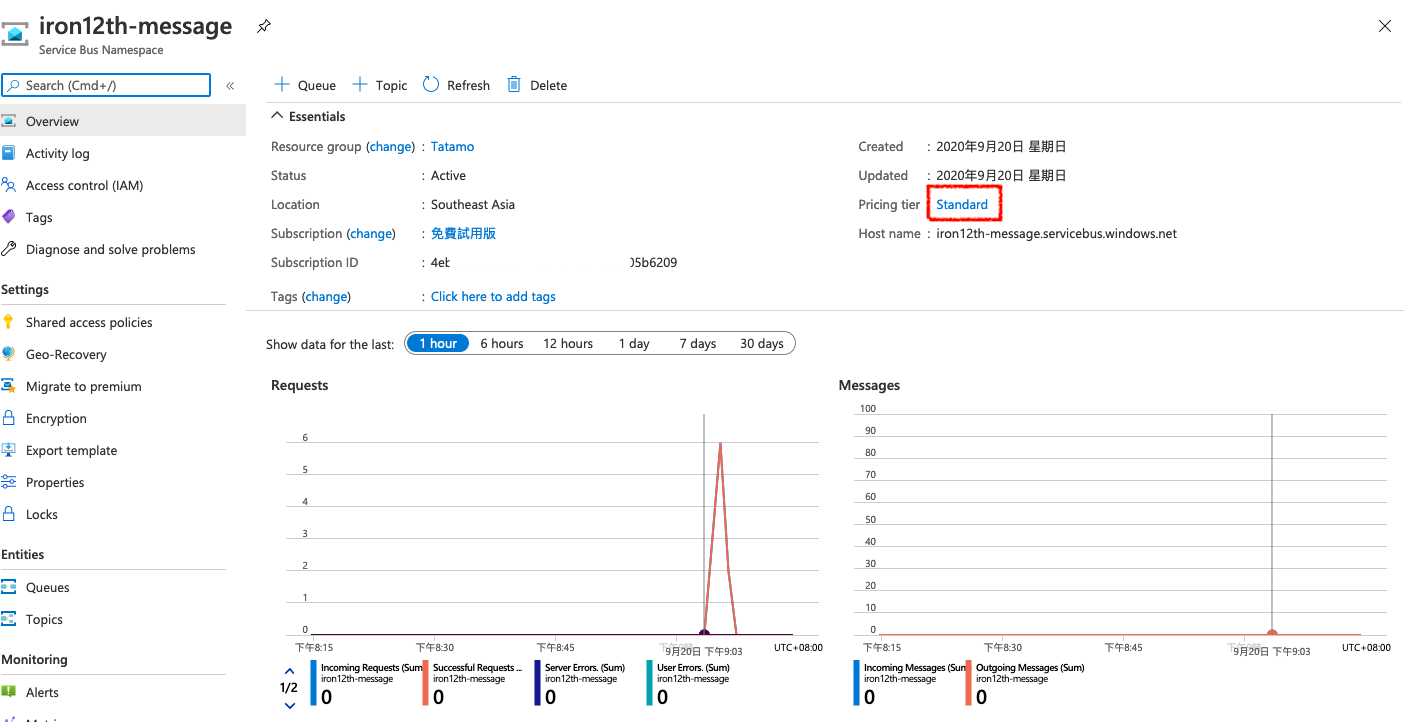Click the Incoming Requests legend swatch
Screen dimensions: 1404x722
313,684
